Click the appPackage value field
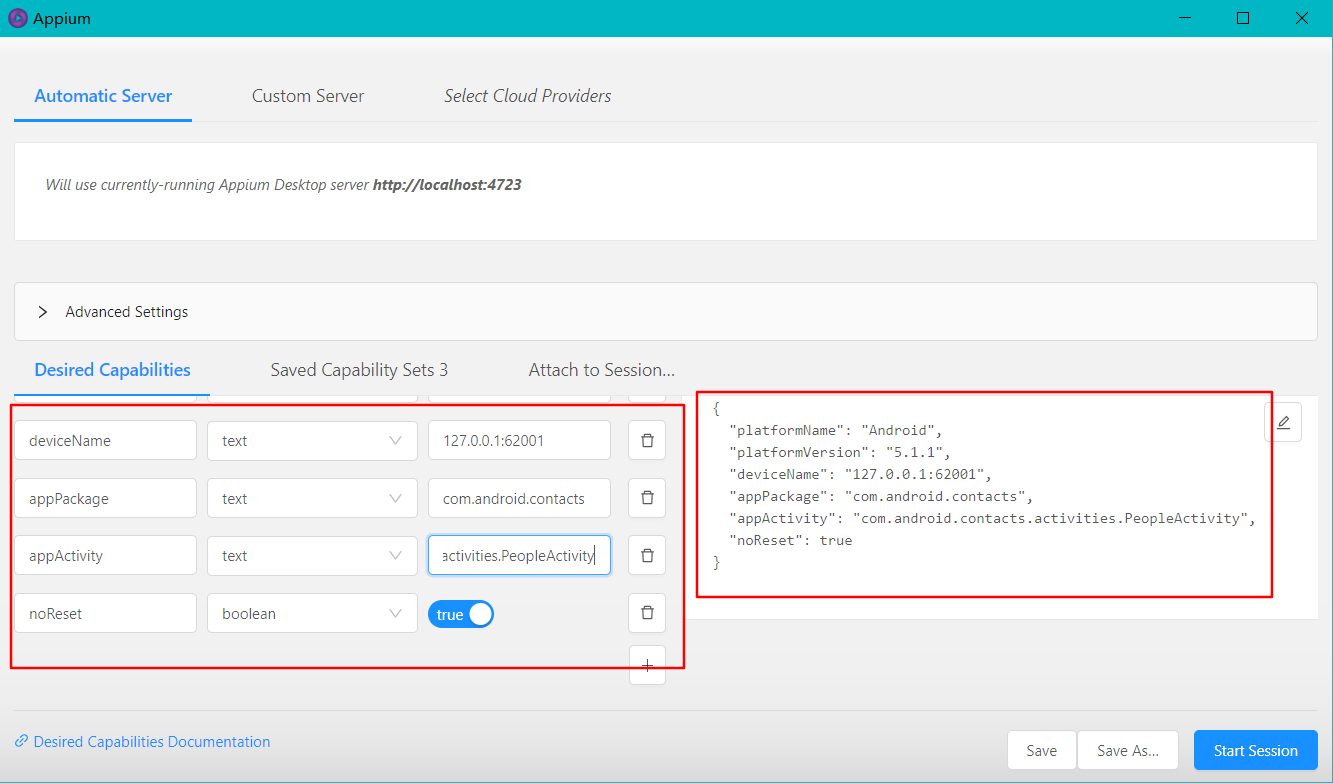This screenshot has width=1333, height=783. click(519, 497)
